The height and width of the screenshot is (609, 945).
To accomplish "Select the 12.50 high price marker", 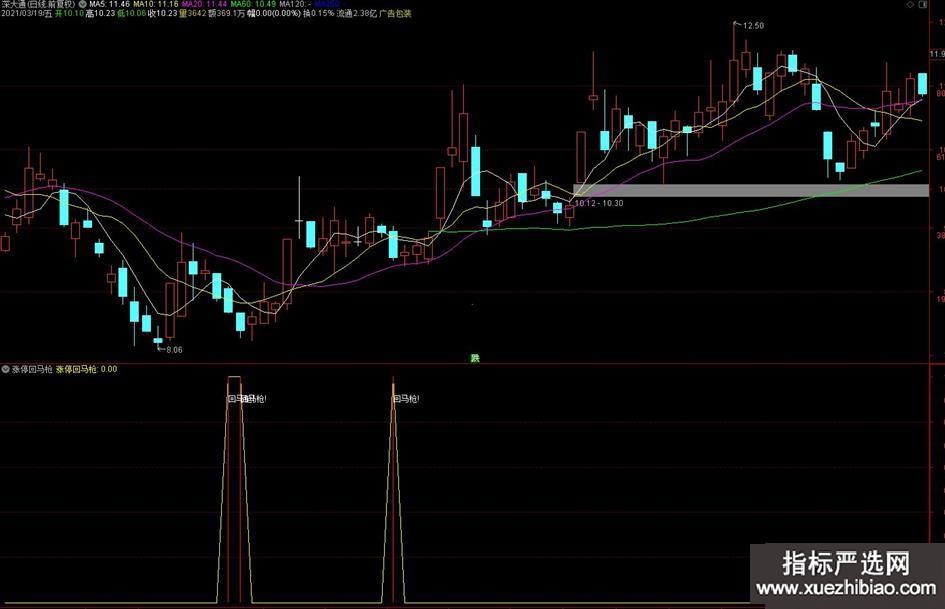I will (750, 25).
